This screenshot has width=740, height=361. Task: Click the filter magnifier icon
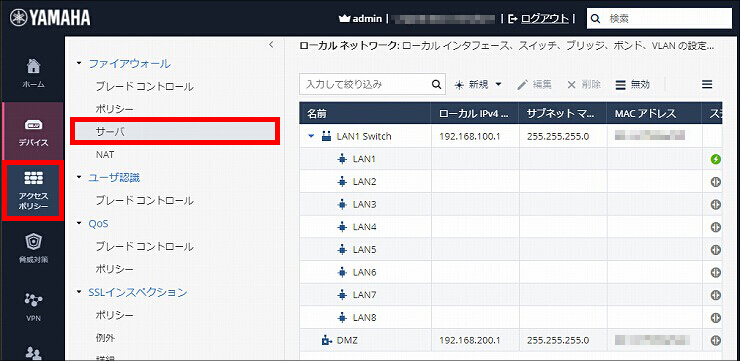tap(436, 84)
